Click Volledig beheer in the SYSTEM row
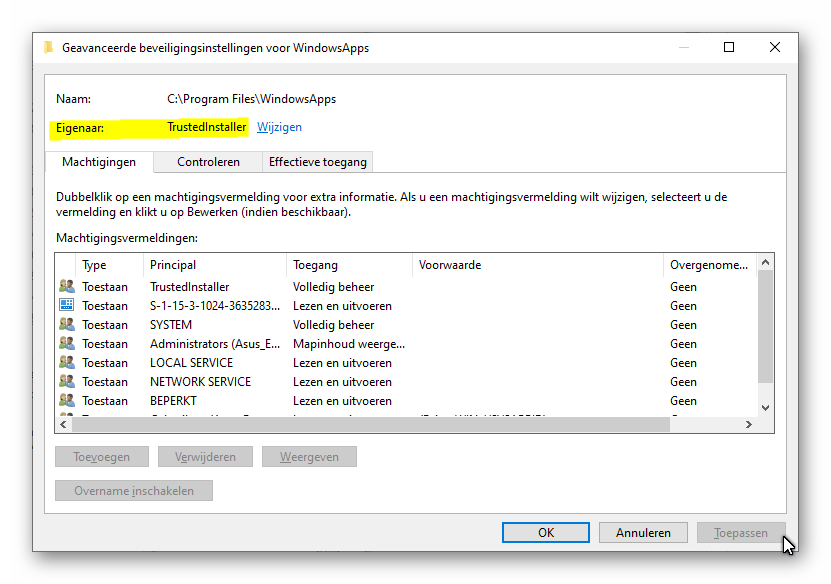The height and width of the screenshot is (584, 831). 333,325
